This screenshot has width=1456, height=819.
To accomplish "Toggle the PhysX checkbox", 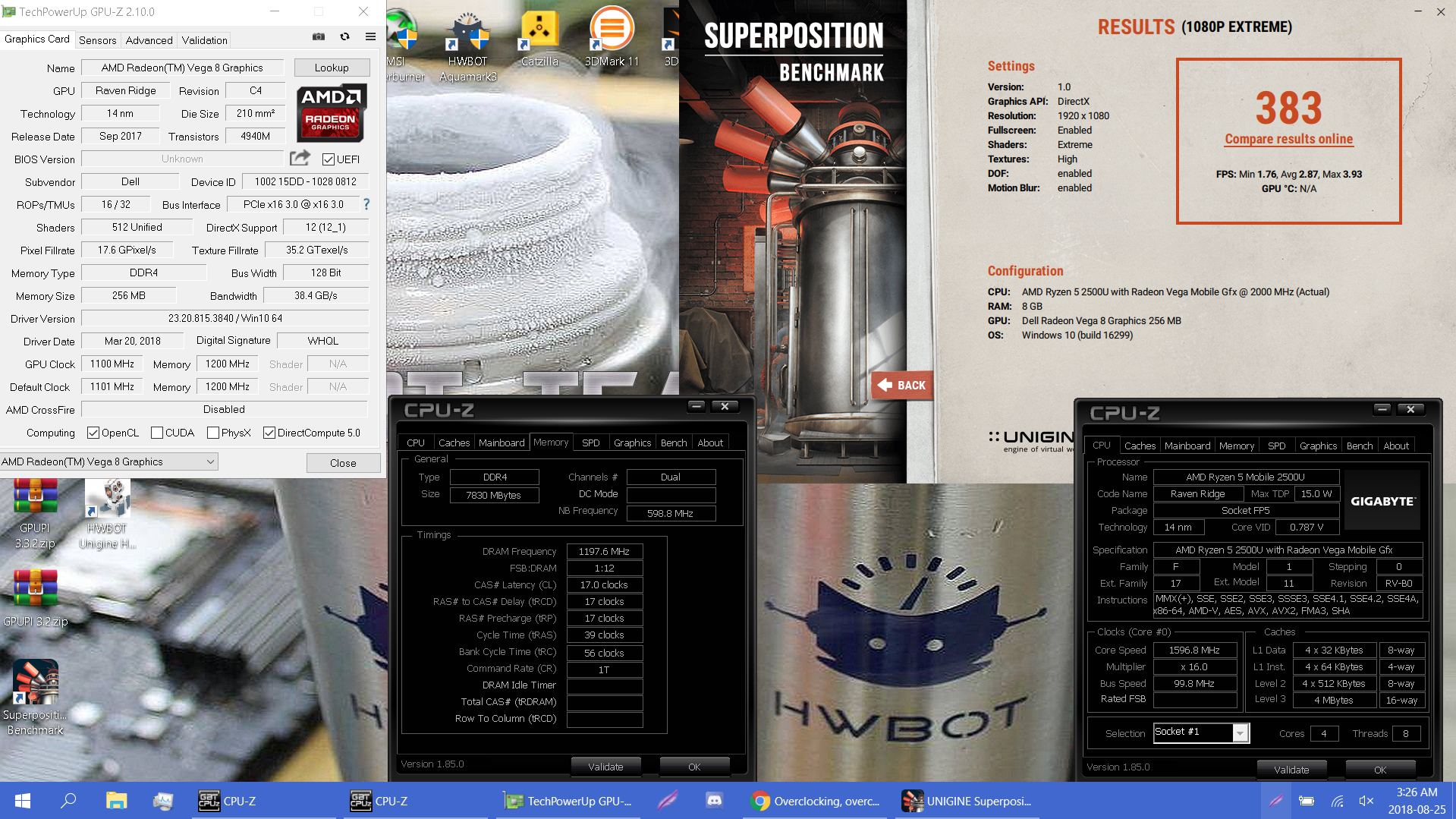I will coord(213,433).
